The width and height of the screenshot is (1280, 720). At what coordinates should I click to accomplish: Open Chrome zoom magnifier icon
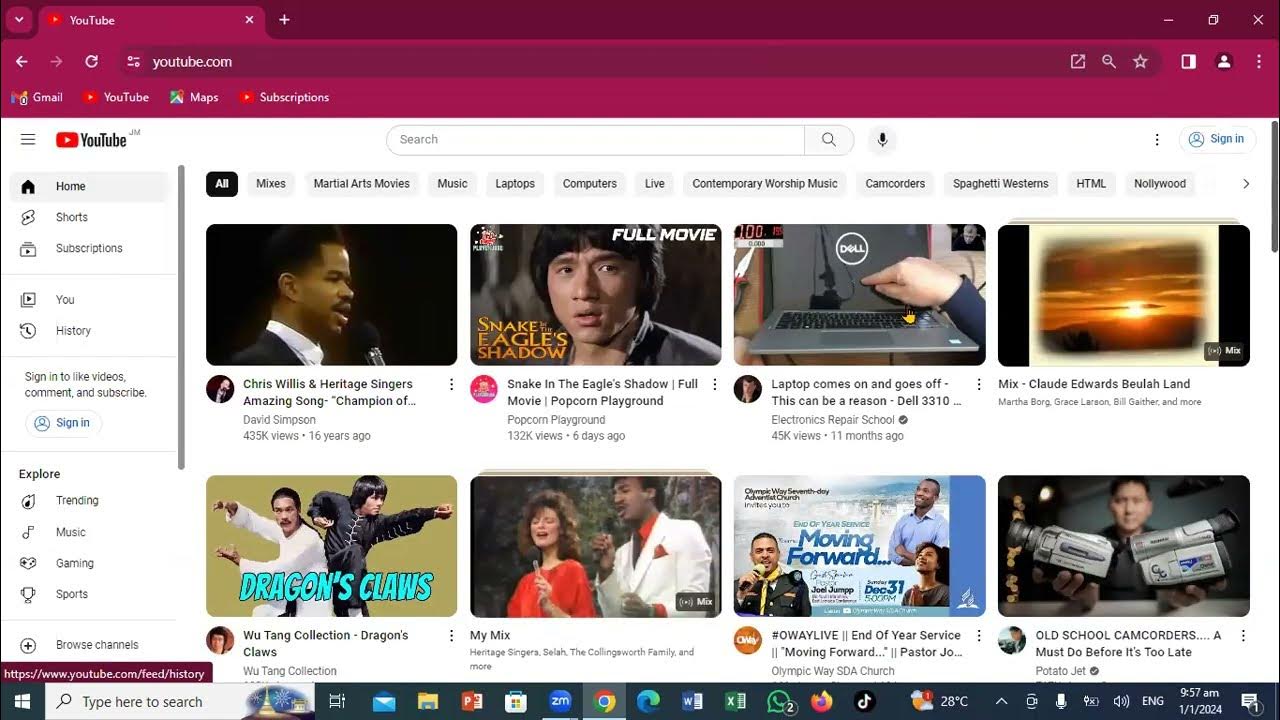click(x=1109, y=62)
